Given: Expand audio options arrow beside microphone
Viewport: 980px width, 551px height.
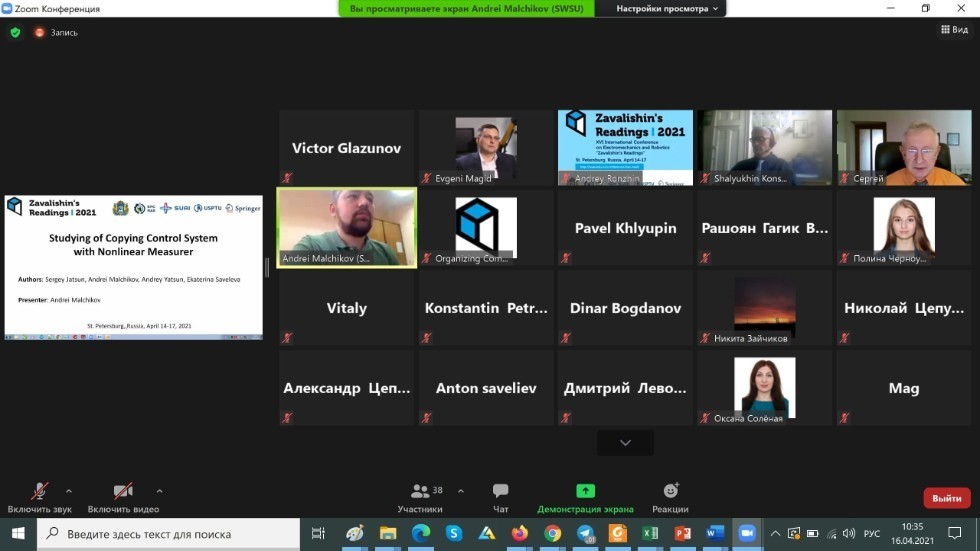Looking at the screenshot, I should 69,491.
